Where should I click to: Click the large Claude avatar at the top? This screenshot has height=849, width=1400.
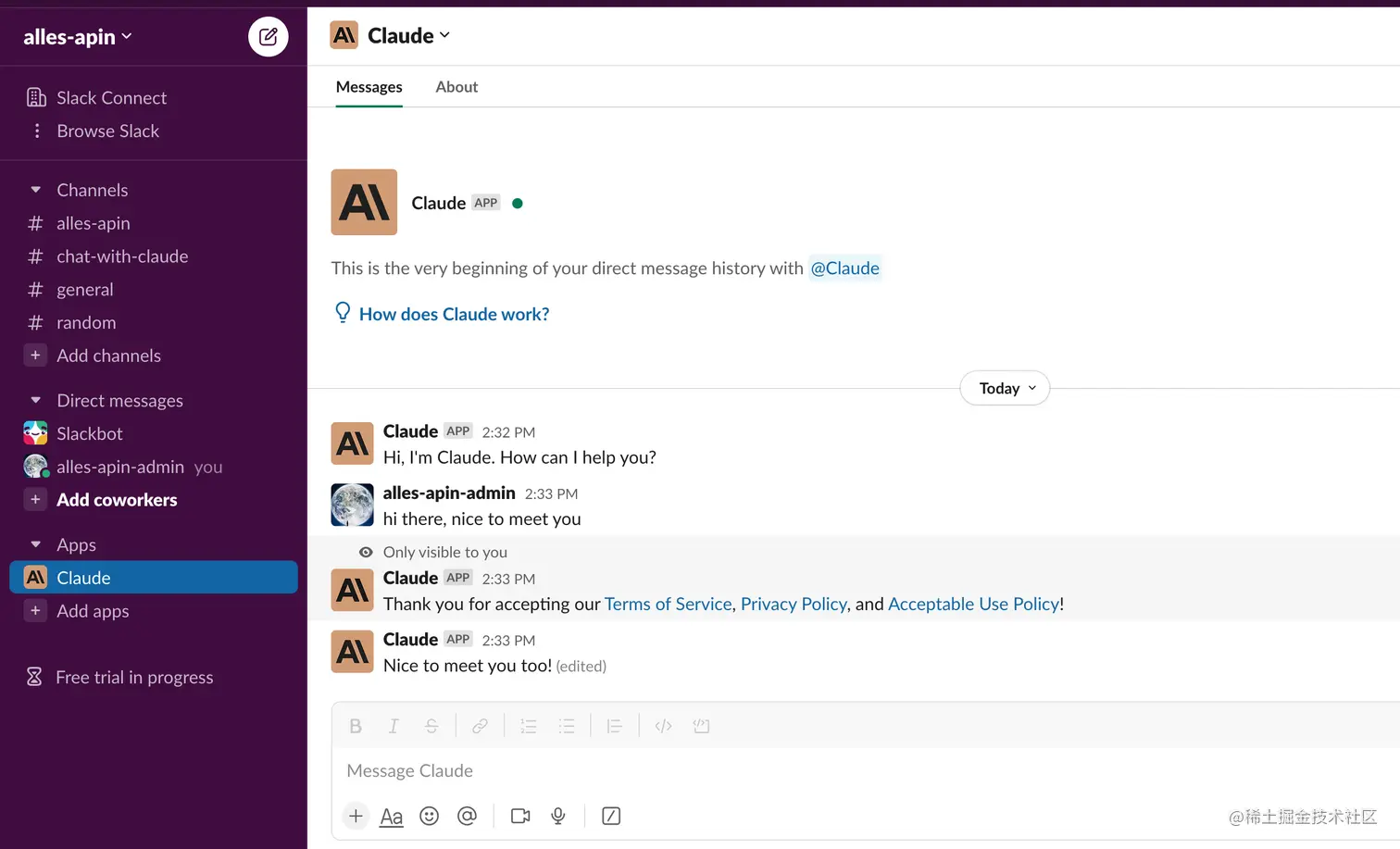(364, 202)
